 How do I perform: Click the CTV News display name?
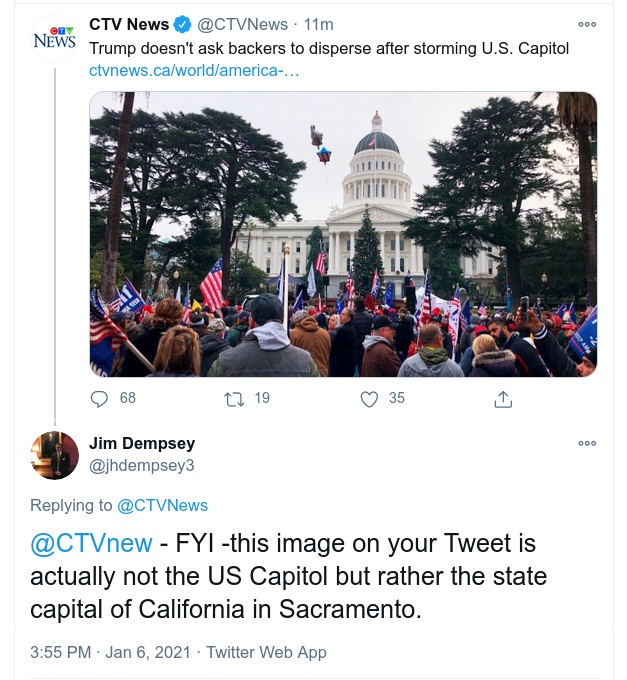(129, 25)
